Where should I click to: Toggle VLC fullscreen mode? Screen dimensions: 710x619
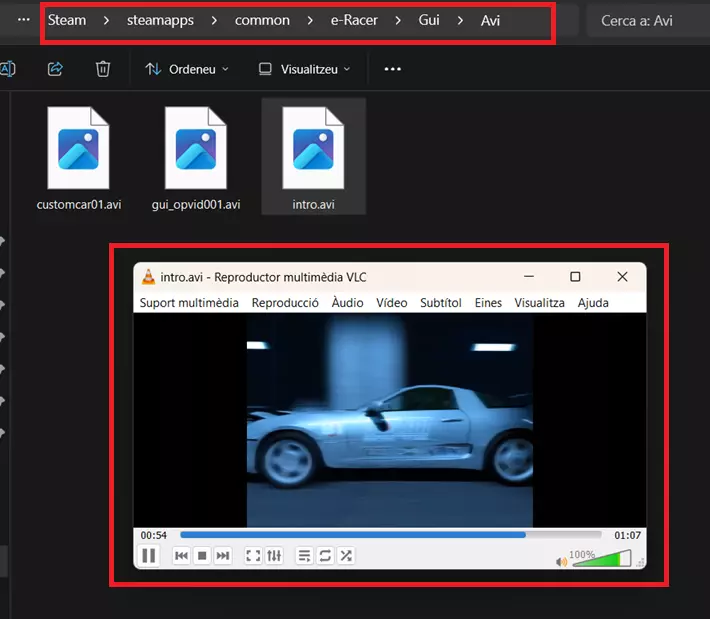coord(253,556)
